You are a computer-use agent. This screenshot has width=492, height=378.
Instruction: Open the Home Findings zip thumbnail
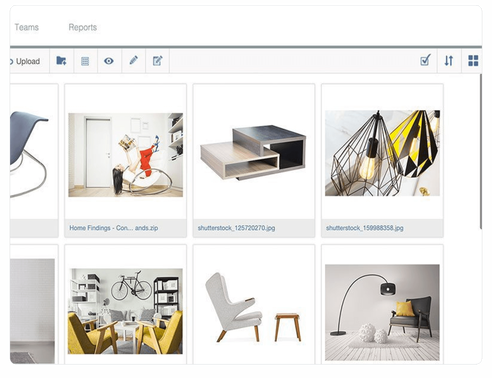(126, 155)
